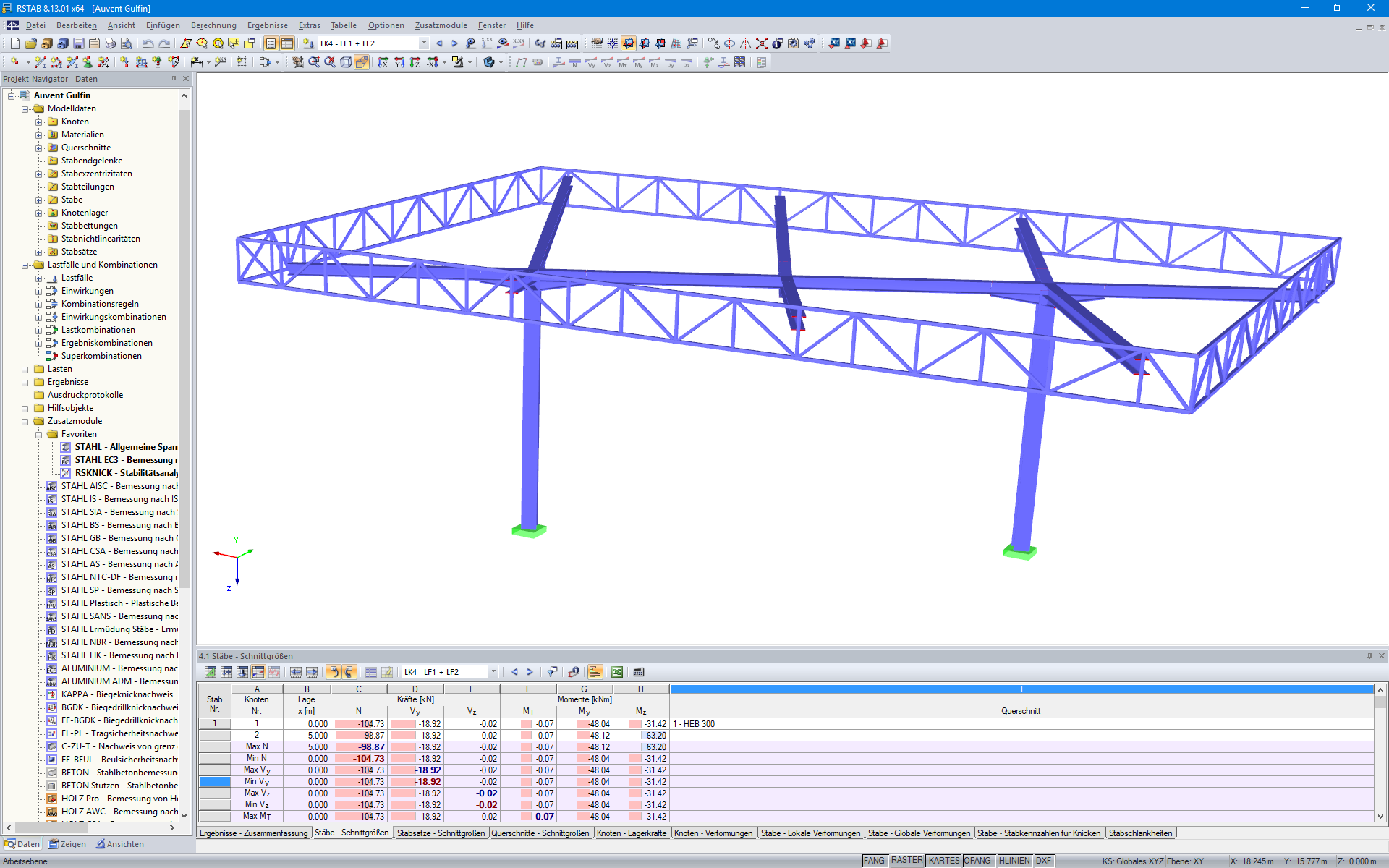
Task: Toggle OFANG object snap in status bar
Action: tap(977, 861)
